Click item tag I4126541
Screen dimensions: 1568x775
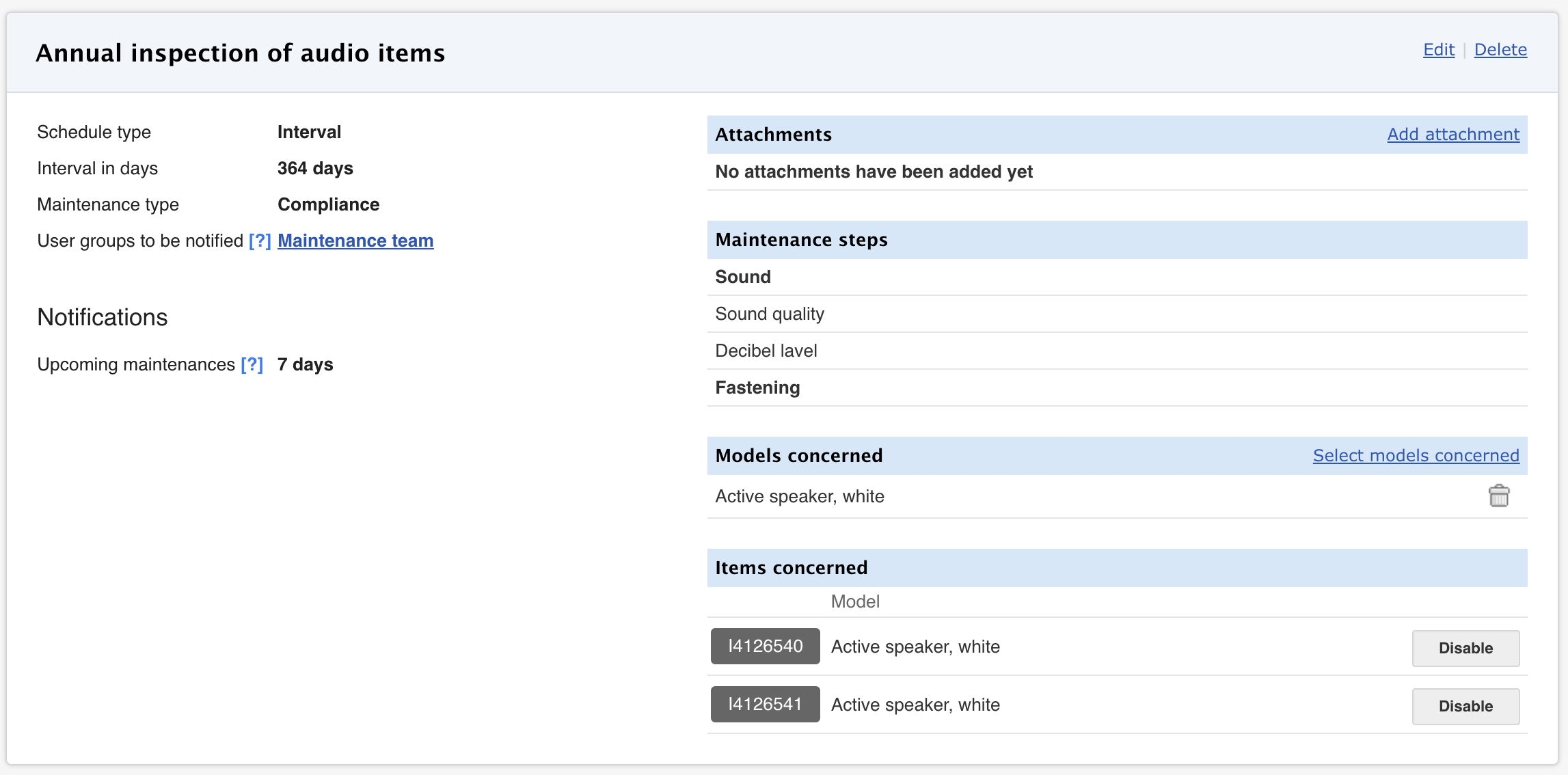click(765, 705)
